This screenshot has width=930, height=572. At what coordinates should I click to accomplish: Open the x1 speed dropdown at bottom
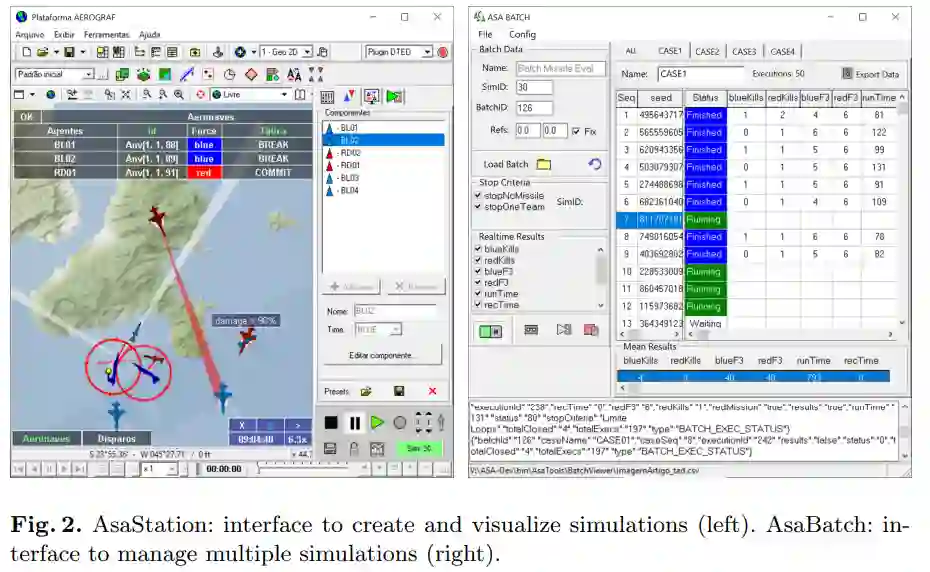pos(172,469)
